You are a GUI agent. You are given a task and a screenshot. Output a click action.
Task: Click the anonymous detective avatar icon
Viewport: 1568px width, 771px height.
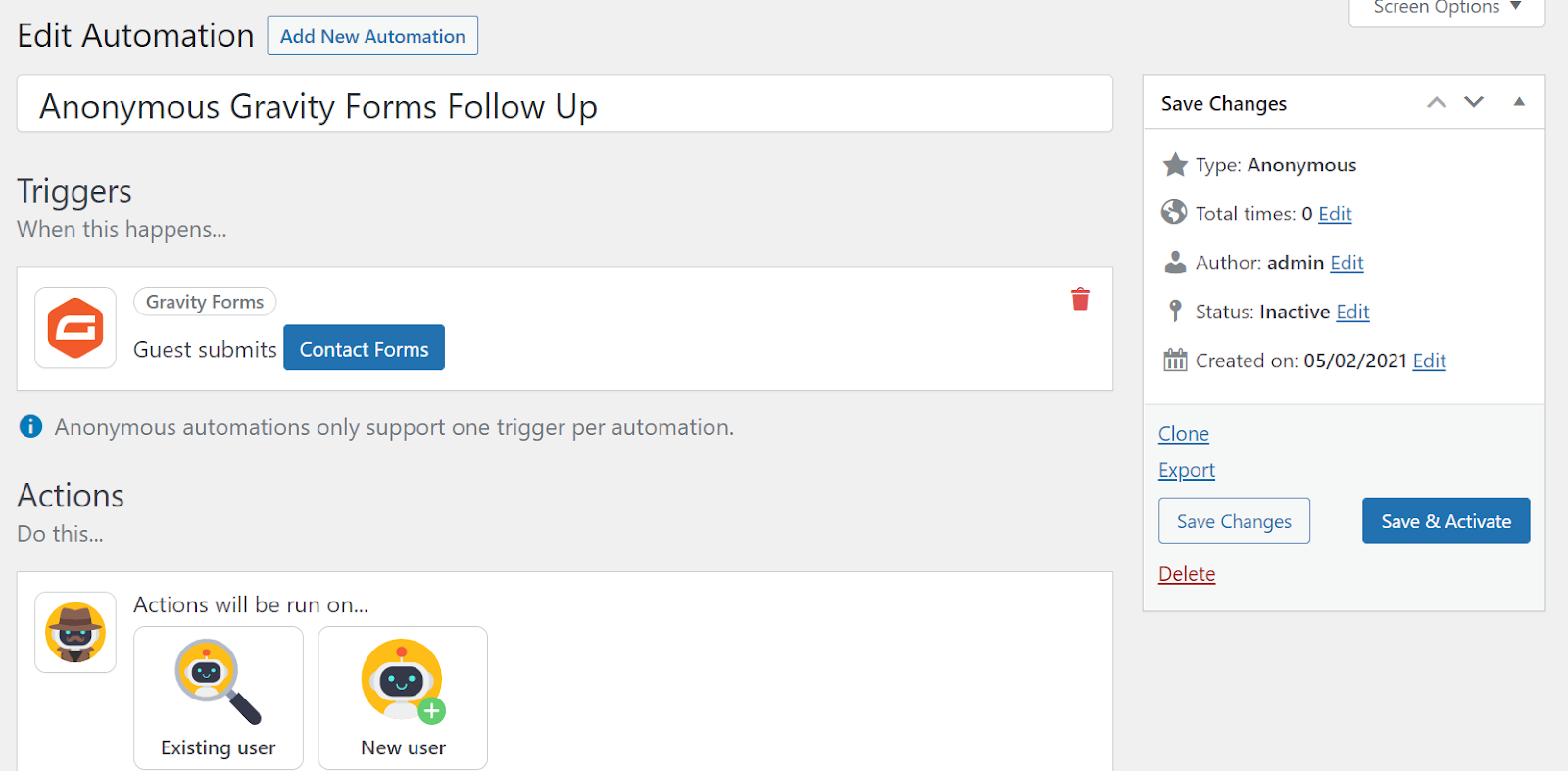[75, 632]
